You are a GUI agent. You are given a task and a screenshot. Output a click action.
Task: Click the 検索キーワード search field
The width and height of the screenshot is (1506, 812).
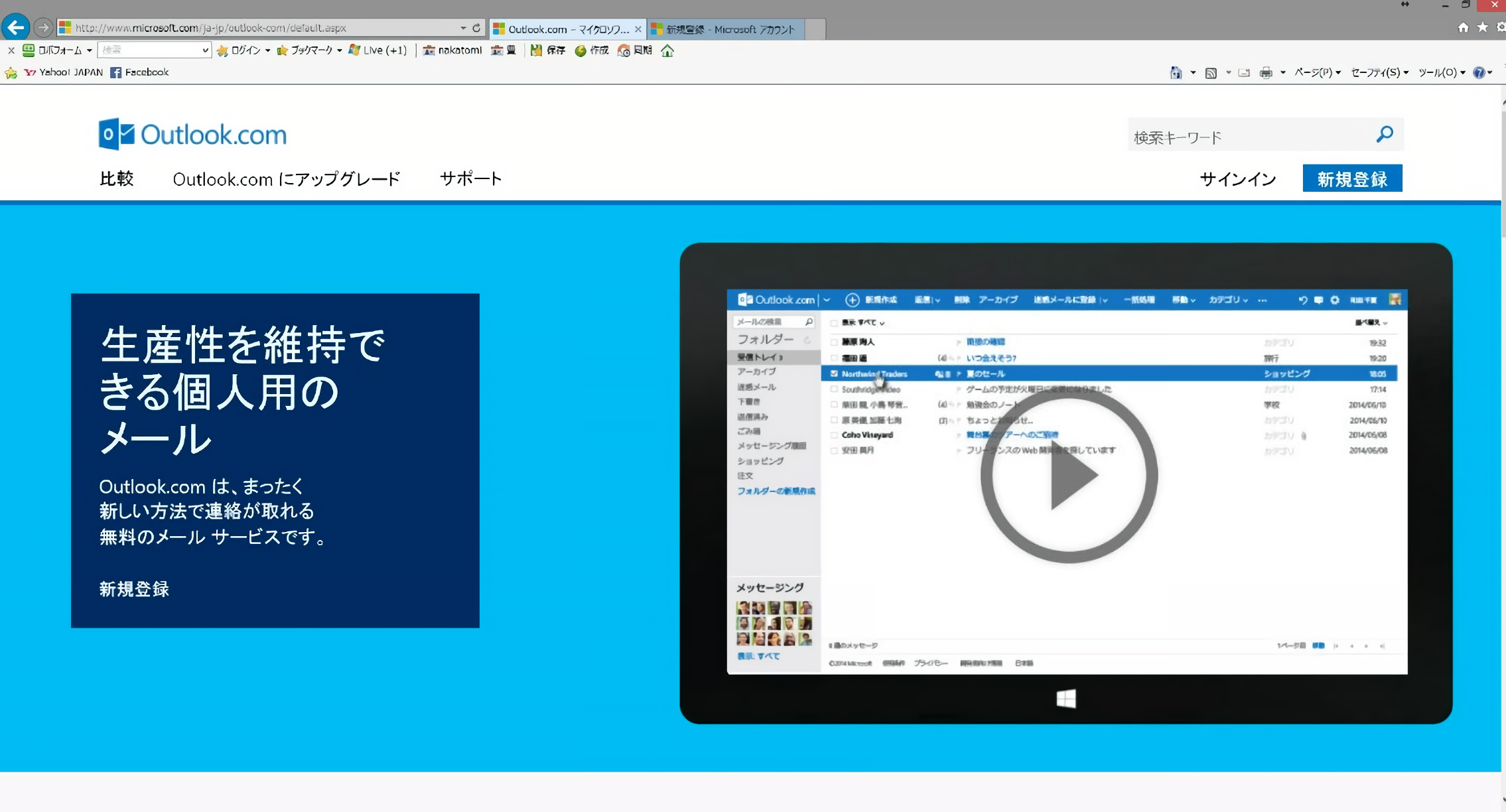tap(1249, 137)
